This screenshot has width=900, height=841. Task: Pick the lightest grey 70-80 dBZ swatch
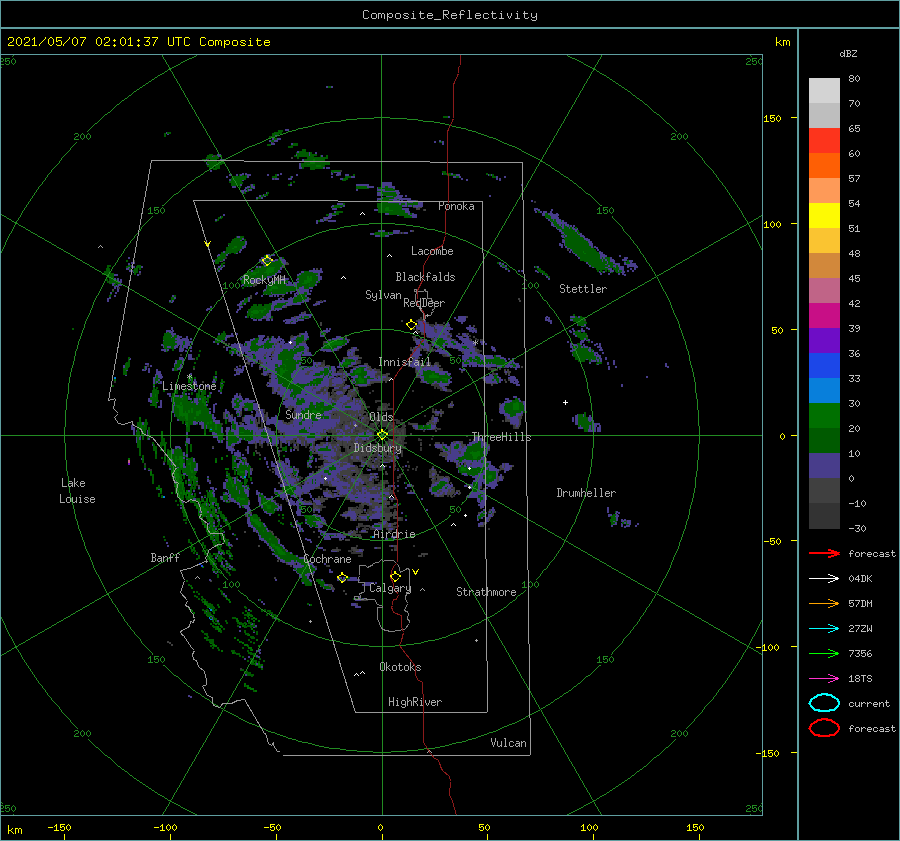(824, 91)
